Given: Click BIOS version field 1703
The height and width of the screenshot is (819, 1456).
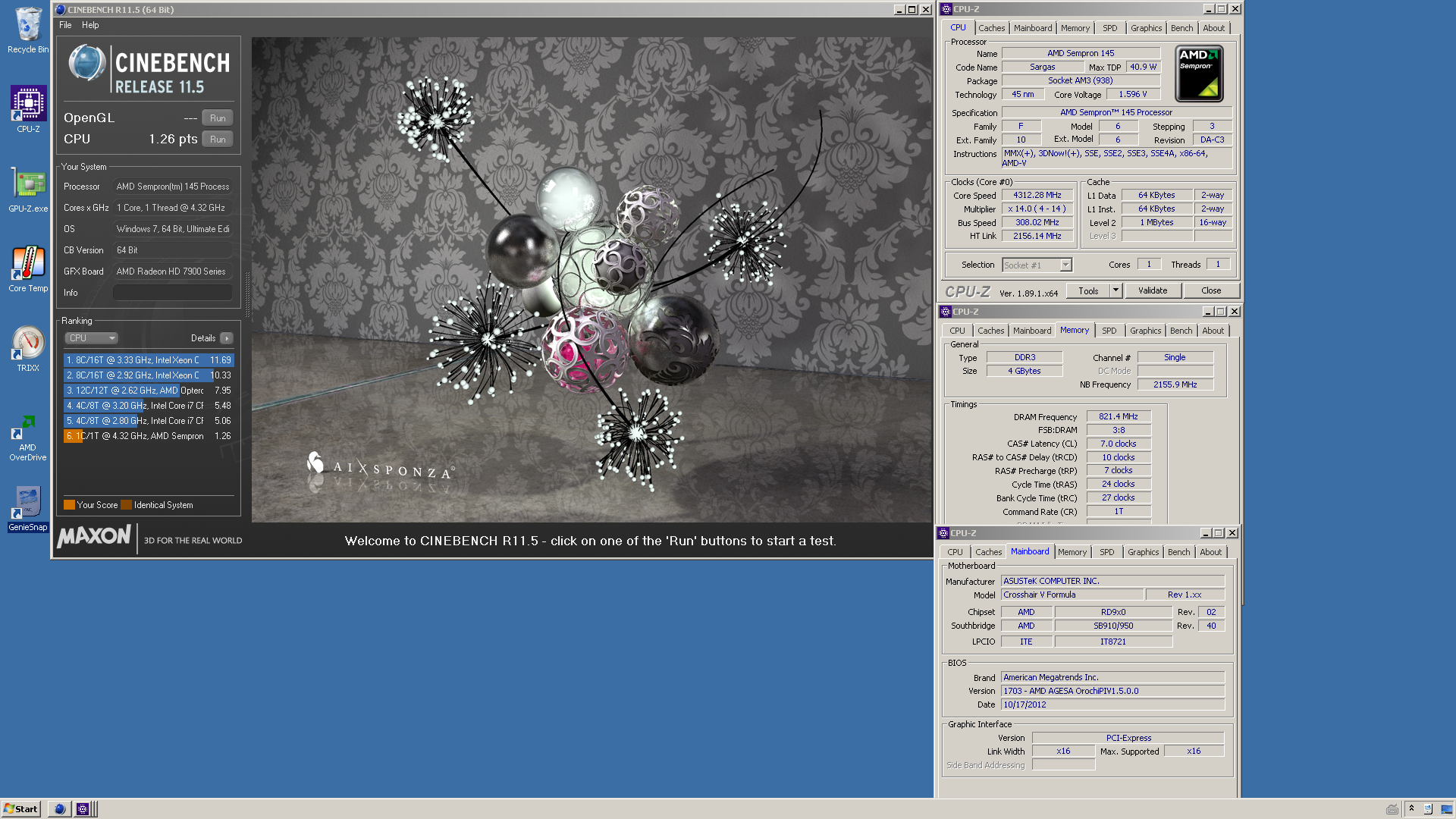Looking at the screenshot, I should pos(1112,692).
